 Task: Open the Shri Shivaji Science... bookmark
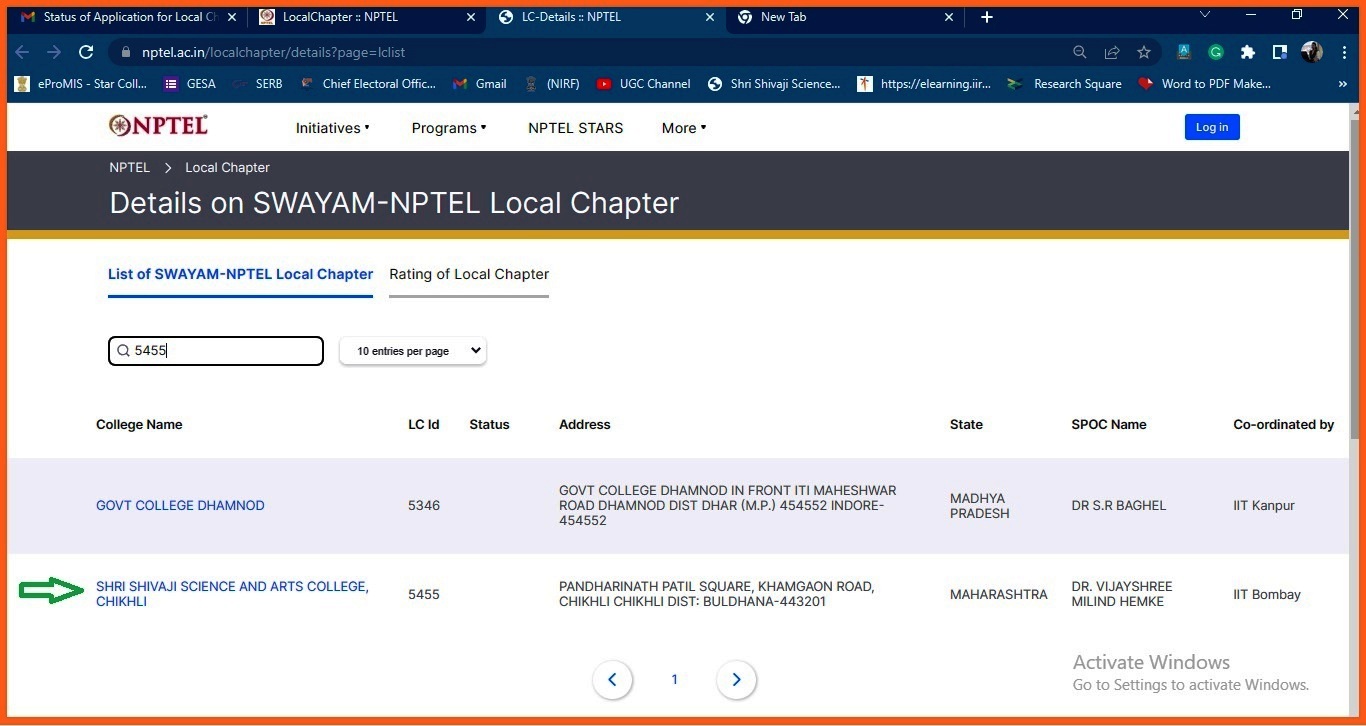(774, 84)
